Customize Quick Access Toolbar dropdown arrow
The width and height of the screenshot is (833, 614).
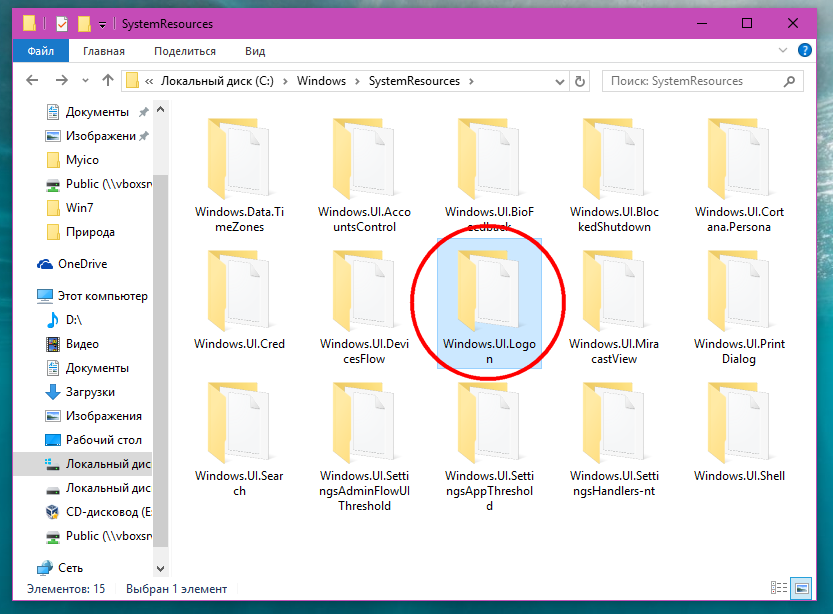(x=103, y=24)
